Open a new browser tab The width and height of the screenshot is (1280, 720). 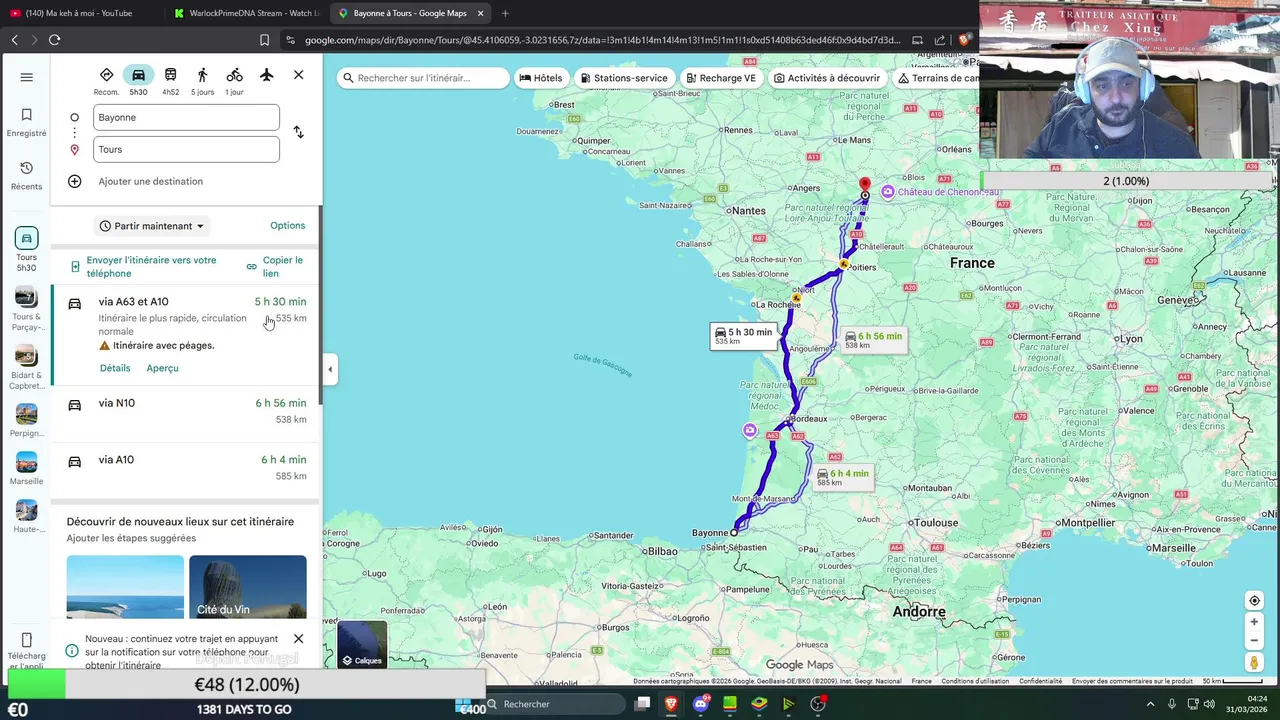505,13
